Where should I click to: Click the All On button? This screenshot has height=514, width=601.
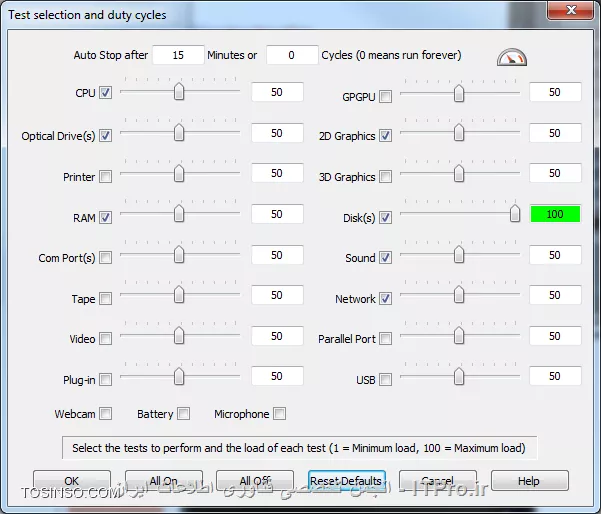click(x=163, y=481)
